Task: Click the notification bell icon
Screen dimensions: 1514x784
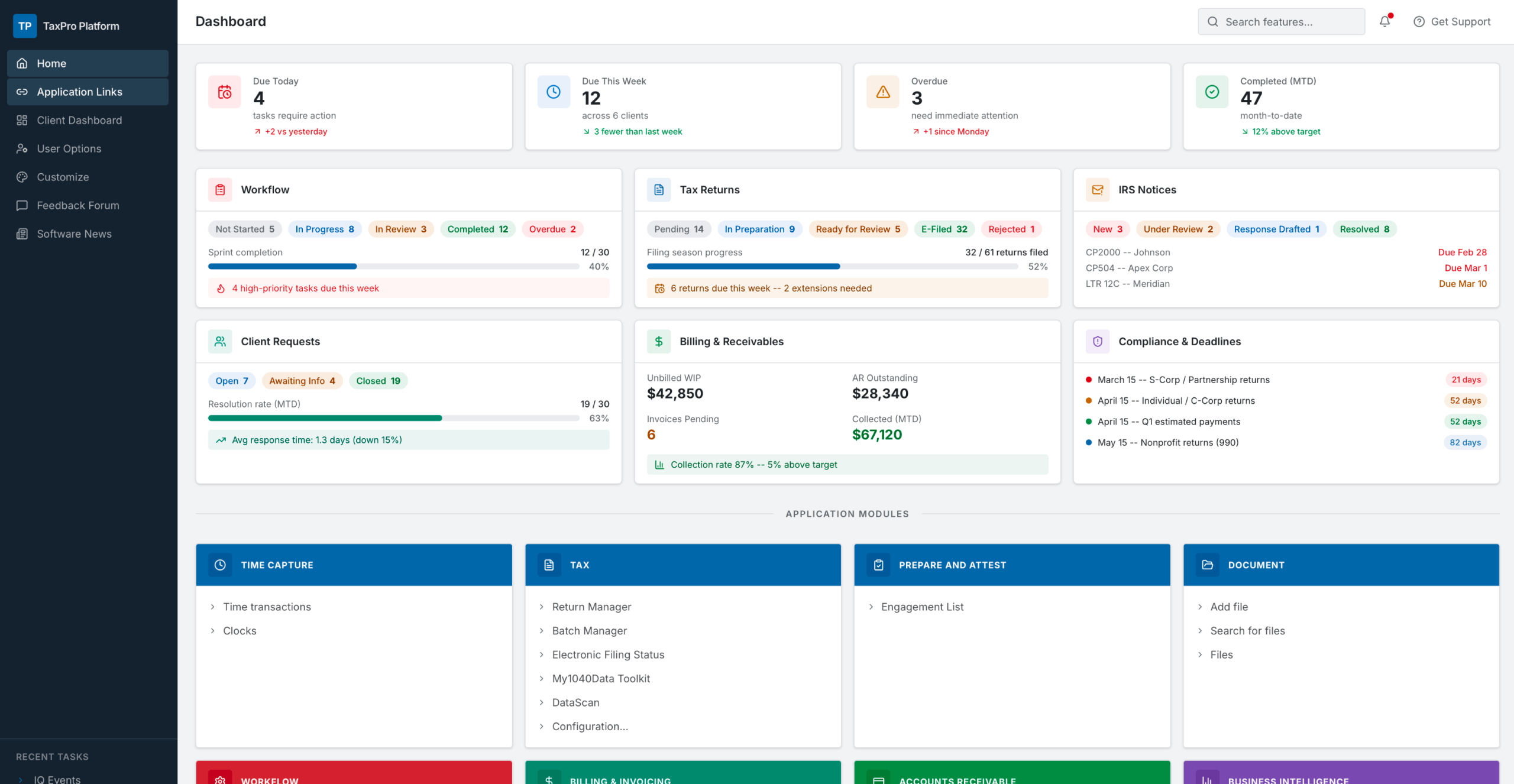Action: 1384,22
